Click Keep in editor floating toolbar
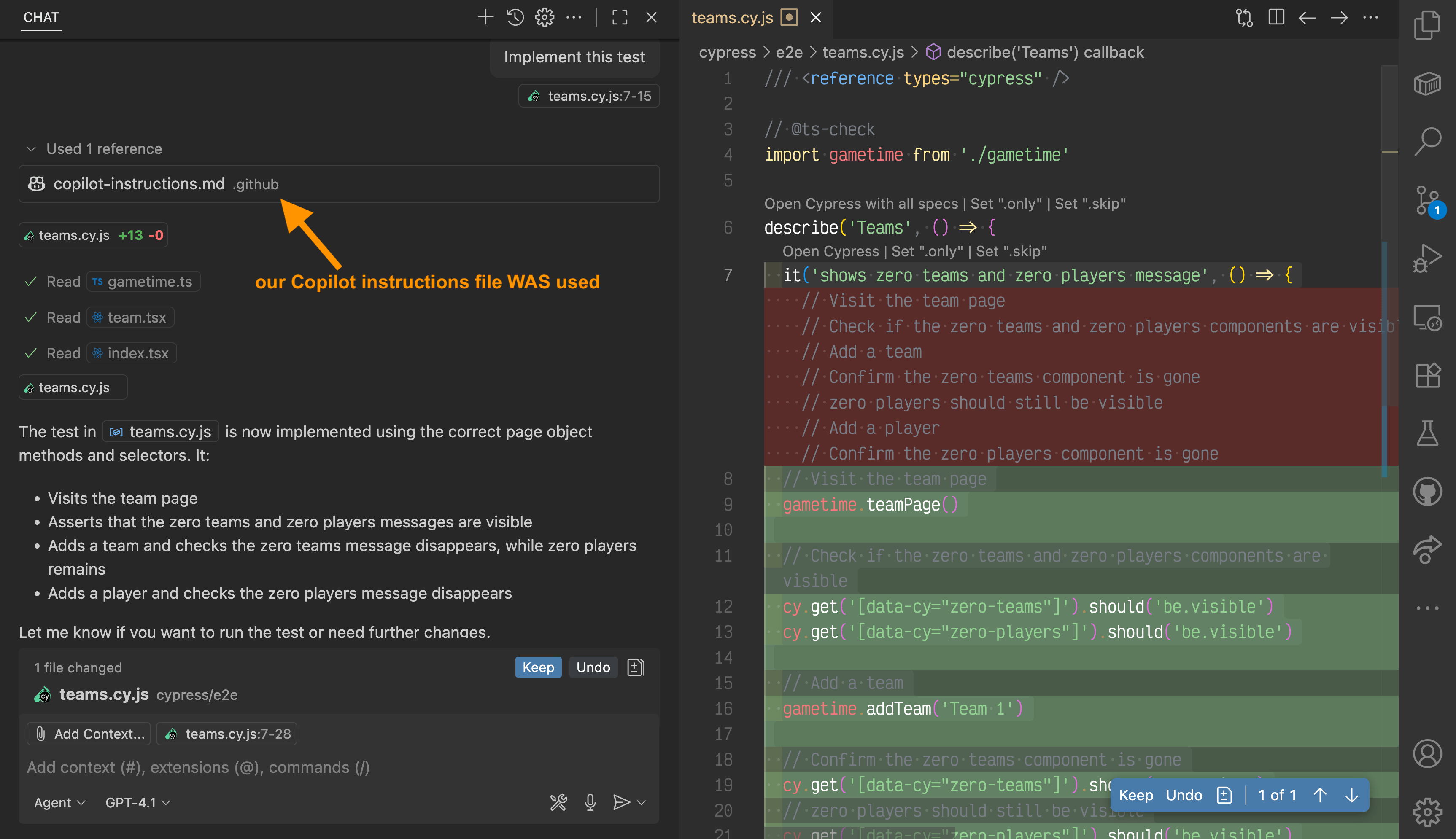 tap(1135, 795)
